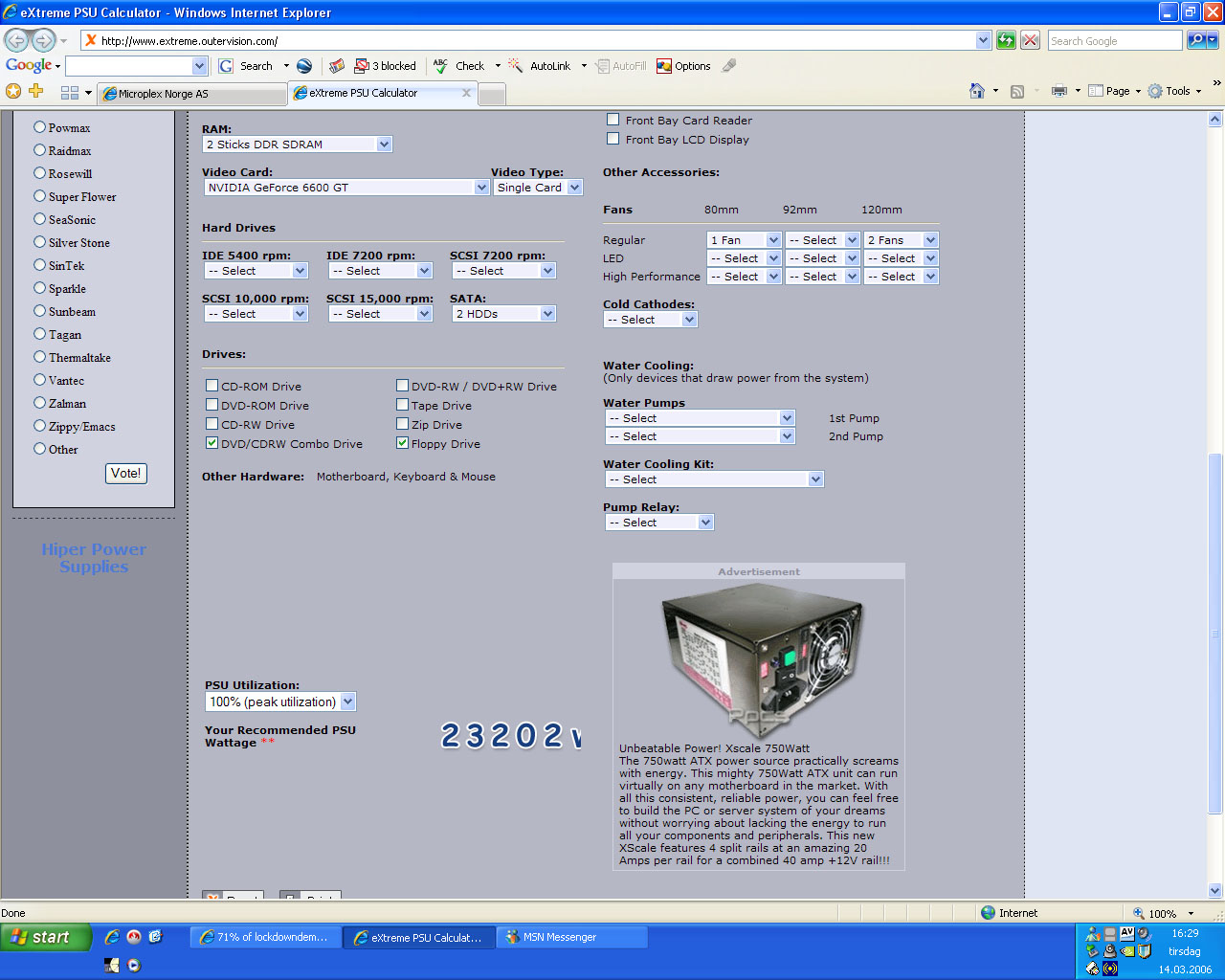Click the Google toolbar bookmarks icon
The image size is (1225, 980).
coord(337,66)
